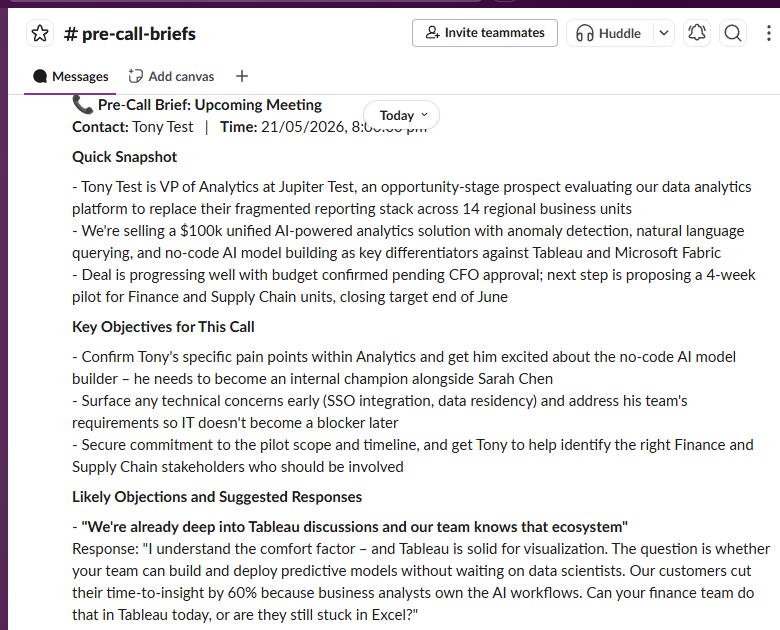
Task: Click the Key Objectives for This Call heading
Action: [x=163, y=327]
